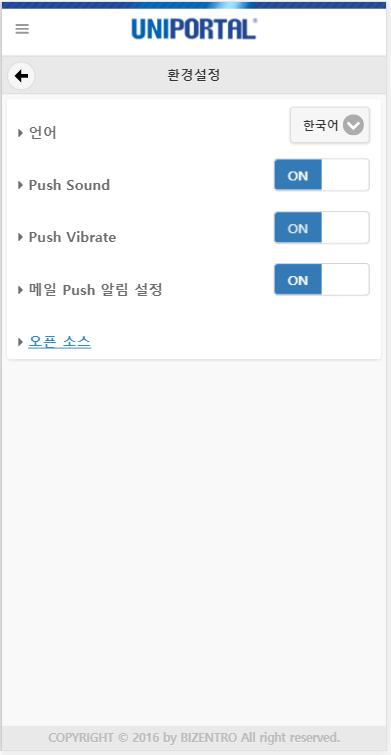Click the Push Sound label text
The width and height of the screenshot is (391, 755).
point(69,185)
